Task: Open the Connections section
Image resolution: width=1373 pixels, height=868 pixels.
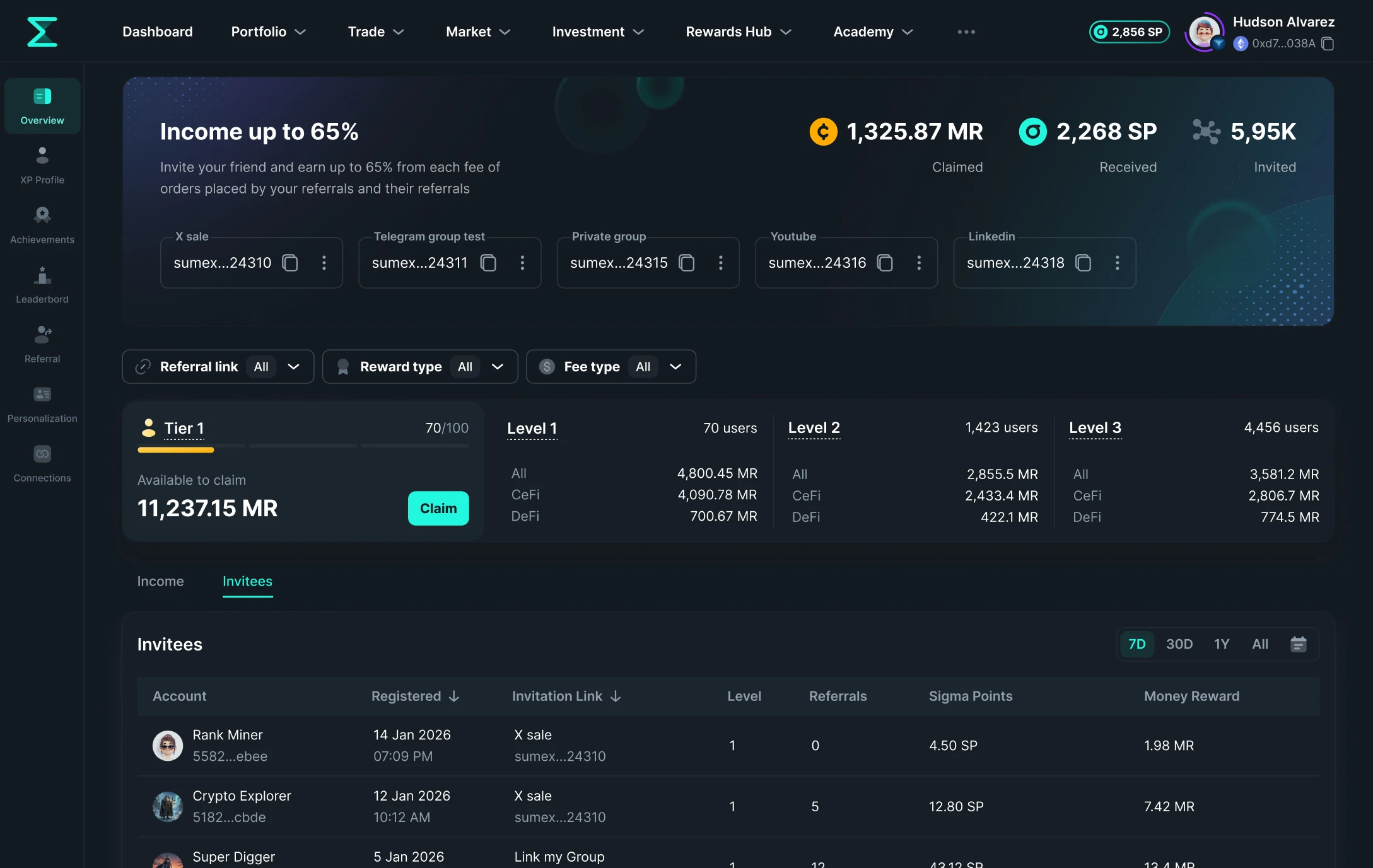Action: click(42, 463)
